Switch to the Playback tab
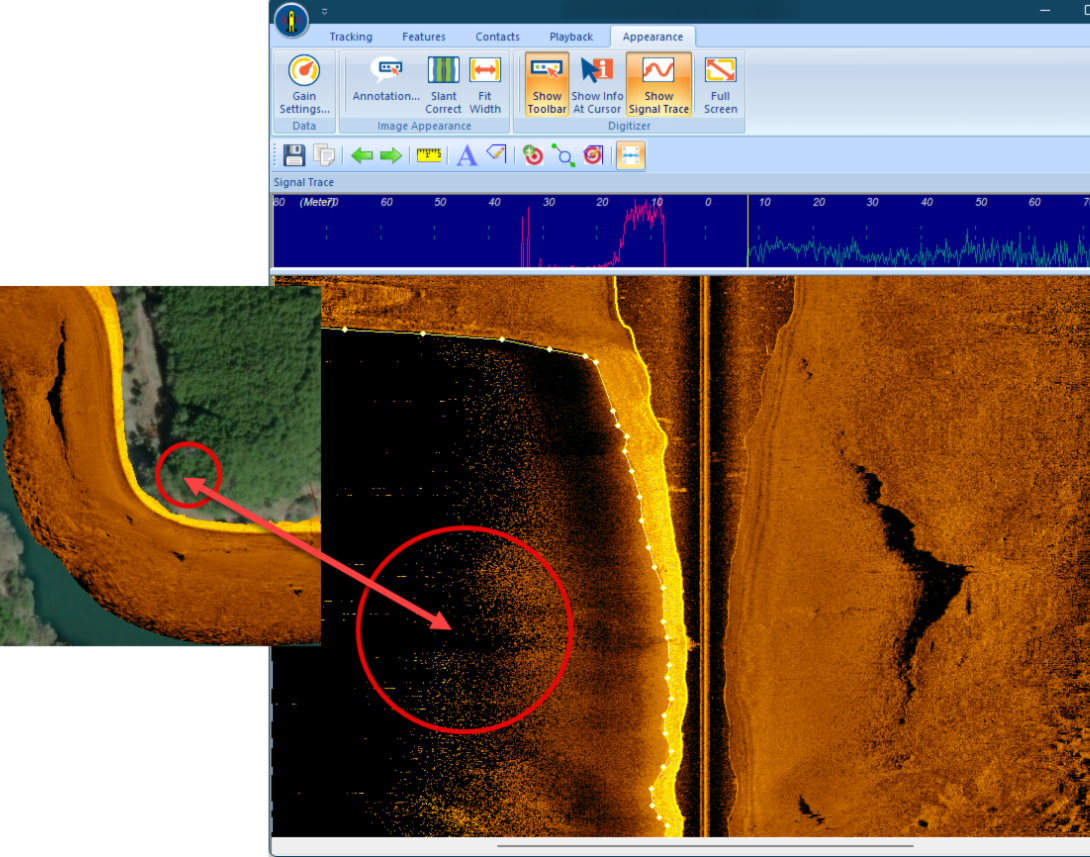This screenshot has width=1090, height=857. pos(571,37)
